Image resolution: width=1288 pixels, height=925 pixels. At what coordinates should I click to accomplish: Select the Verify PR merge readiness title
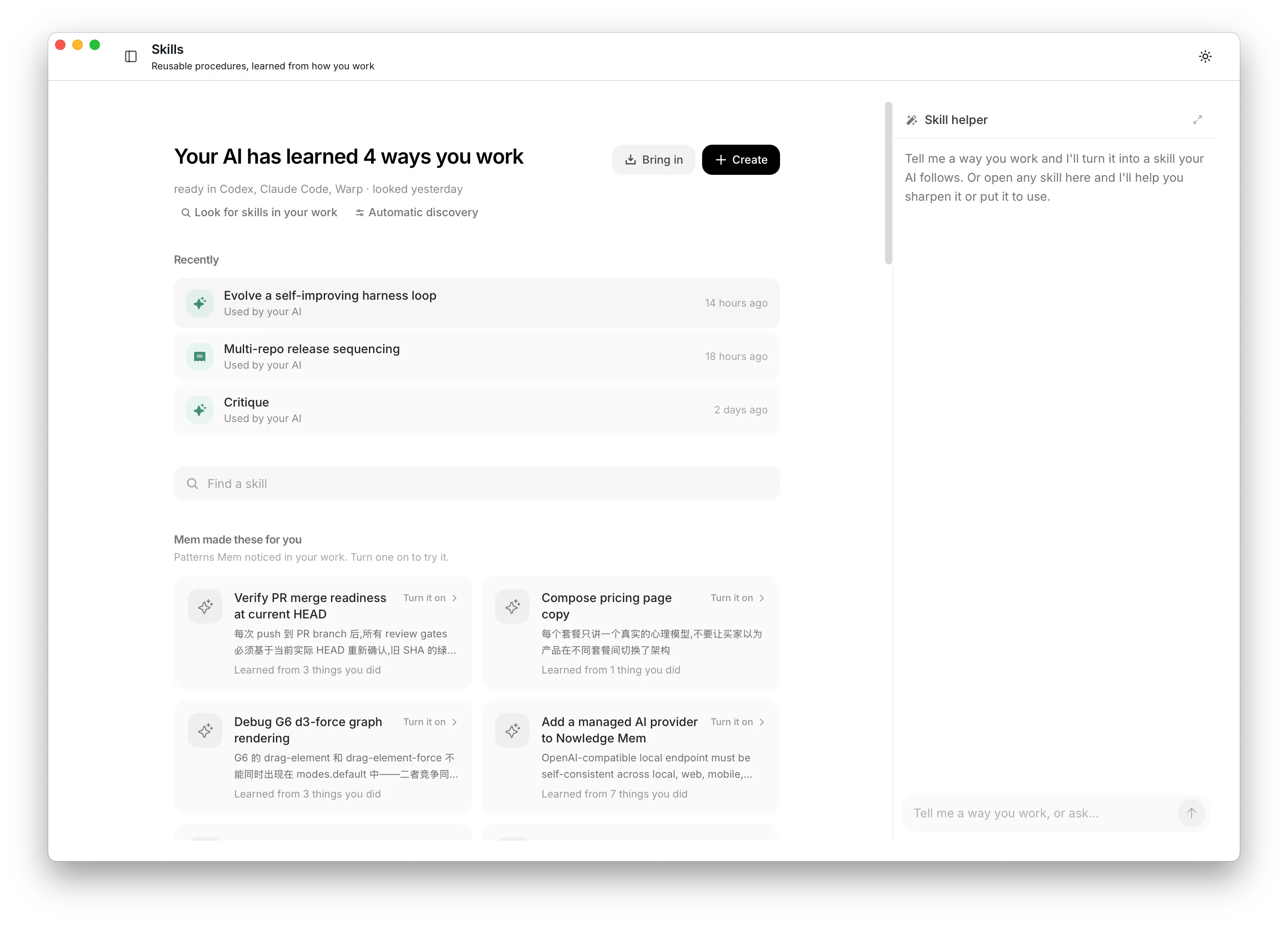(x=310, y=605)
